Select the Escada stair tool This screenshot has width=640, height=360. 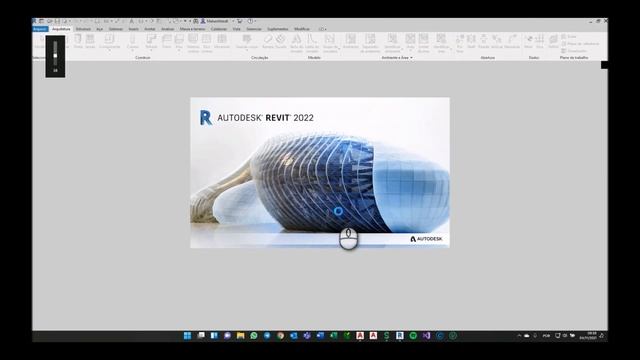[x=280, y=41]
